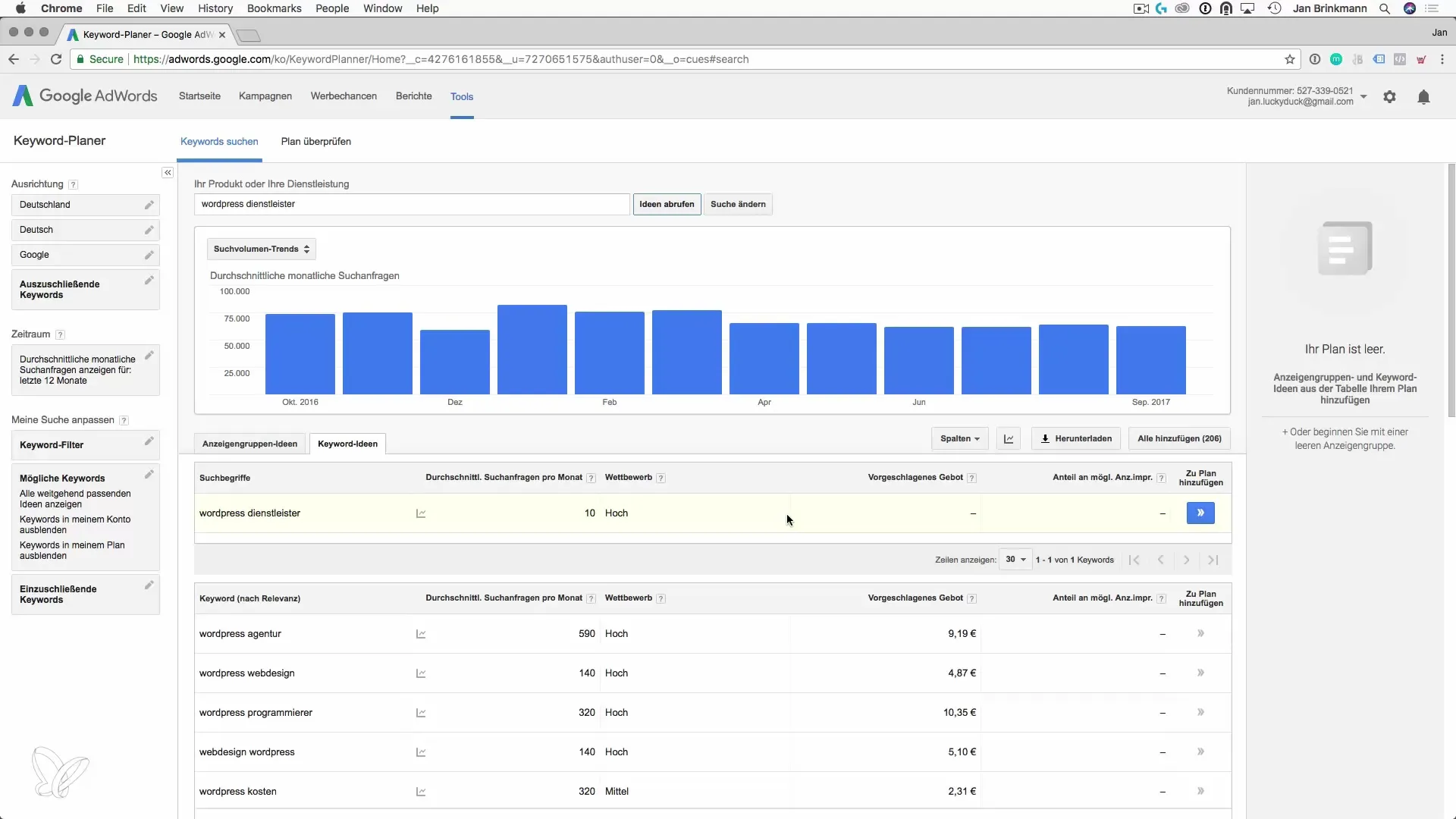Viewport: 1456px width, 819px height.
Task: Open the Berichte tab
Action: point(414,96)
